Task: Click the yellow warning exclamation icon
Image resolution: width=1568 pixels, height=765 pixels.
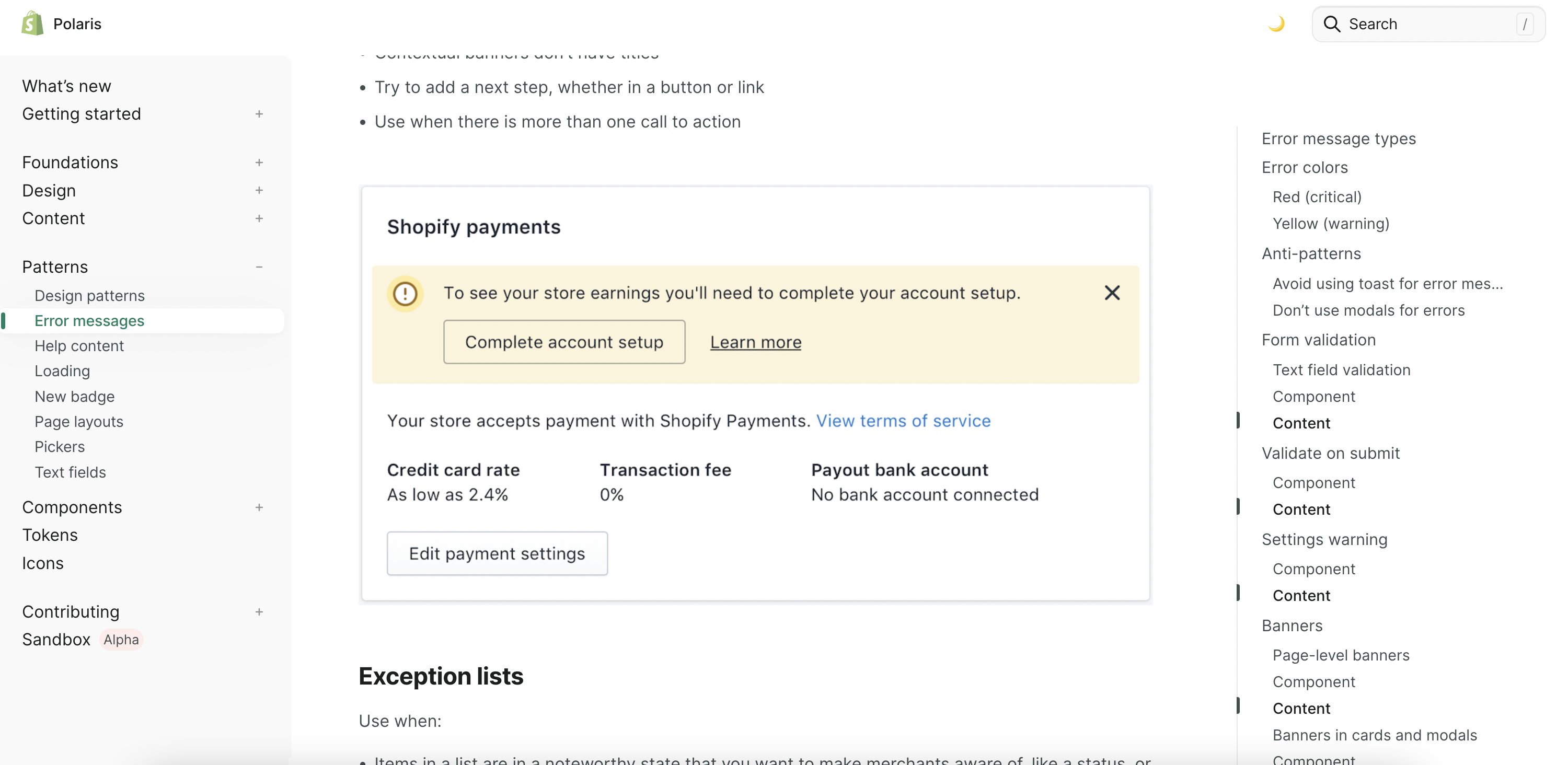Action: pyautogui.click(x=405, y=294)
